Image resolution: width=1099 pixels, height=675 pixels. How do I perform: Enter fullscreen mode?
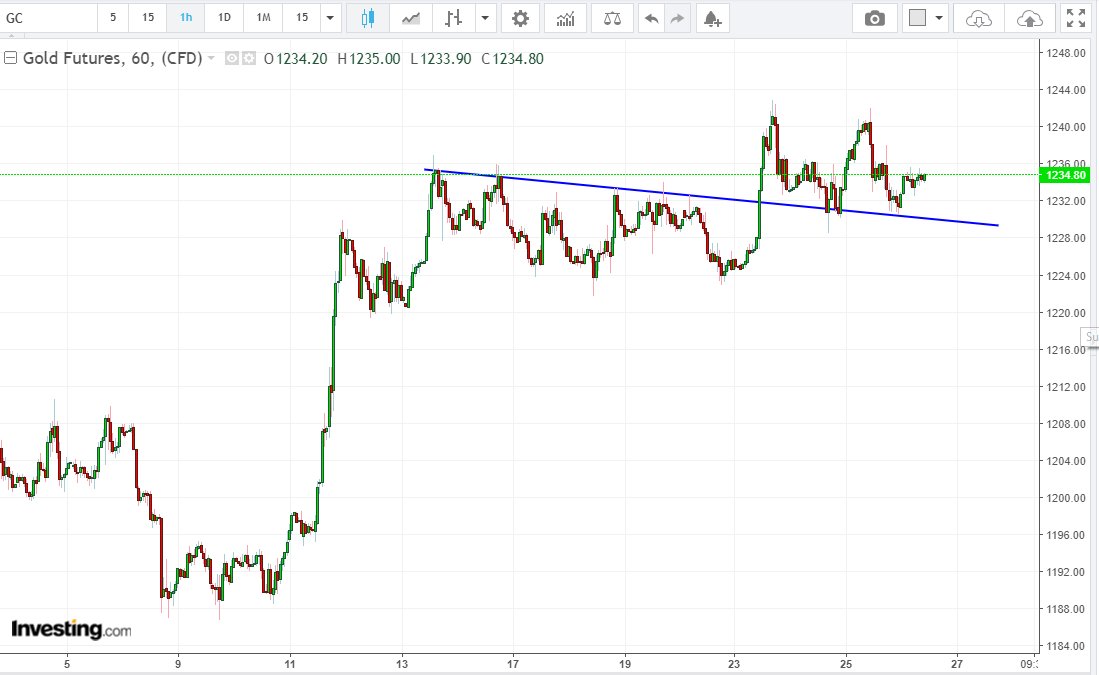pyautogui.click(x=1076, y=18)
